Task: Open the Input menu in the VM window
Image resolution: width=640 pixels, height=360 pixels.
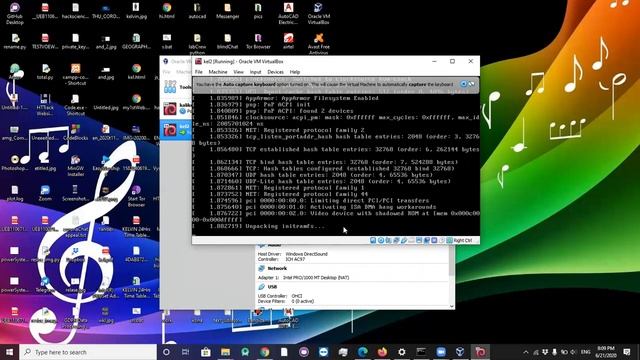Action: (x=256, y=72)
